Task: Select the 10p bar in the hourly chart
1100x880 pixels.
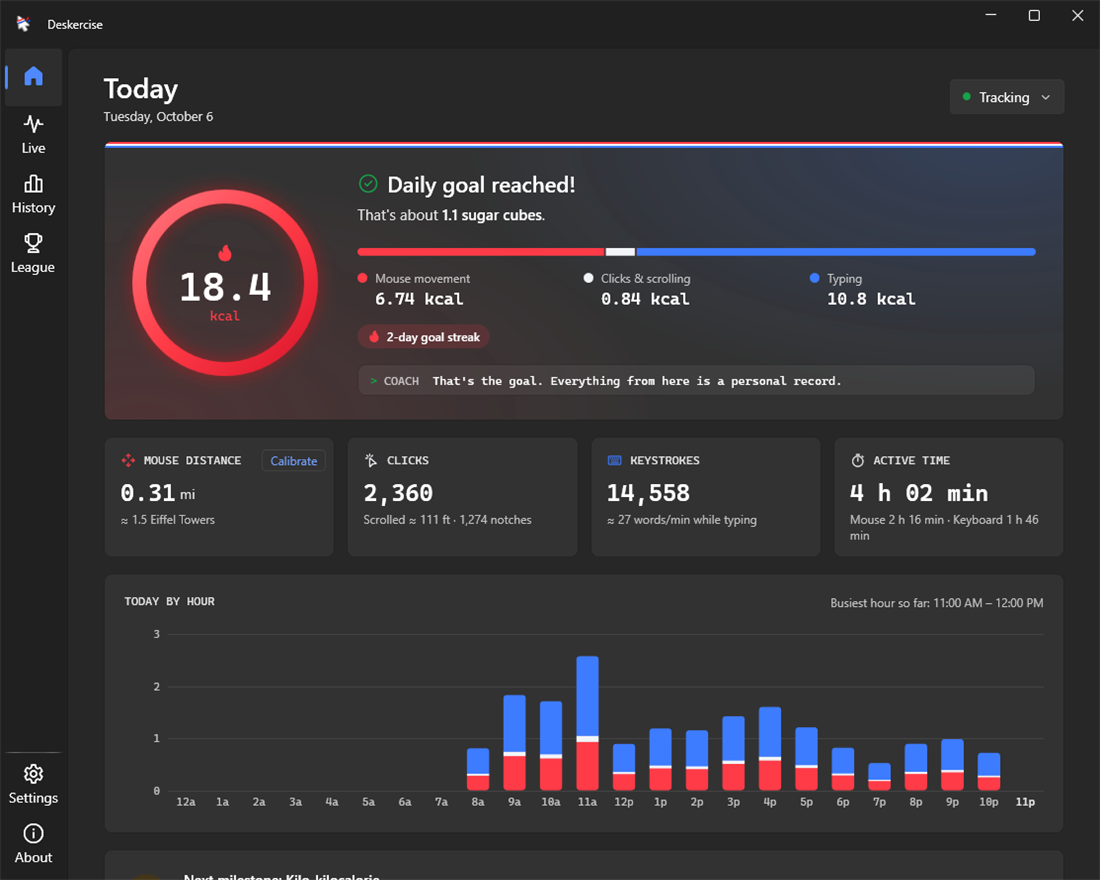Action: point(988,771)
